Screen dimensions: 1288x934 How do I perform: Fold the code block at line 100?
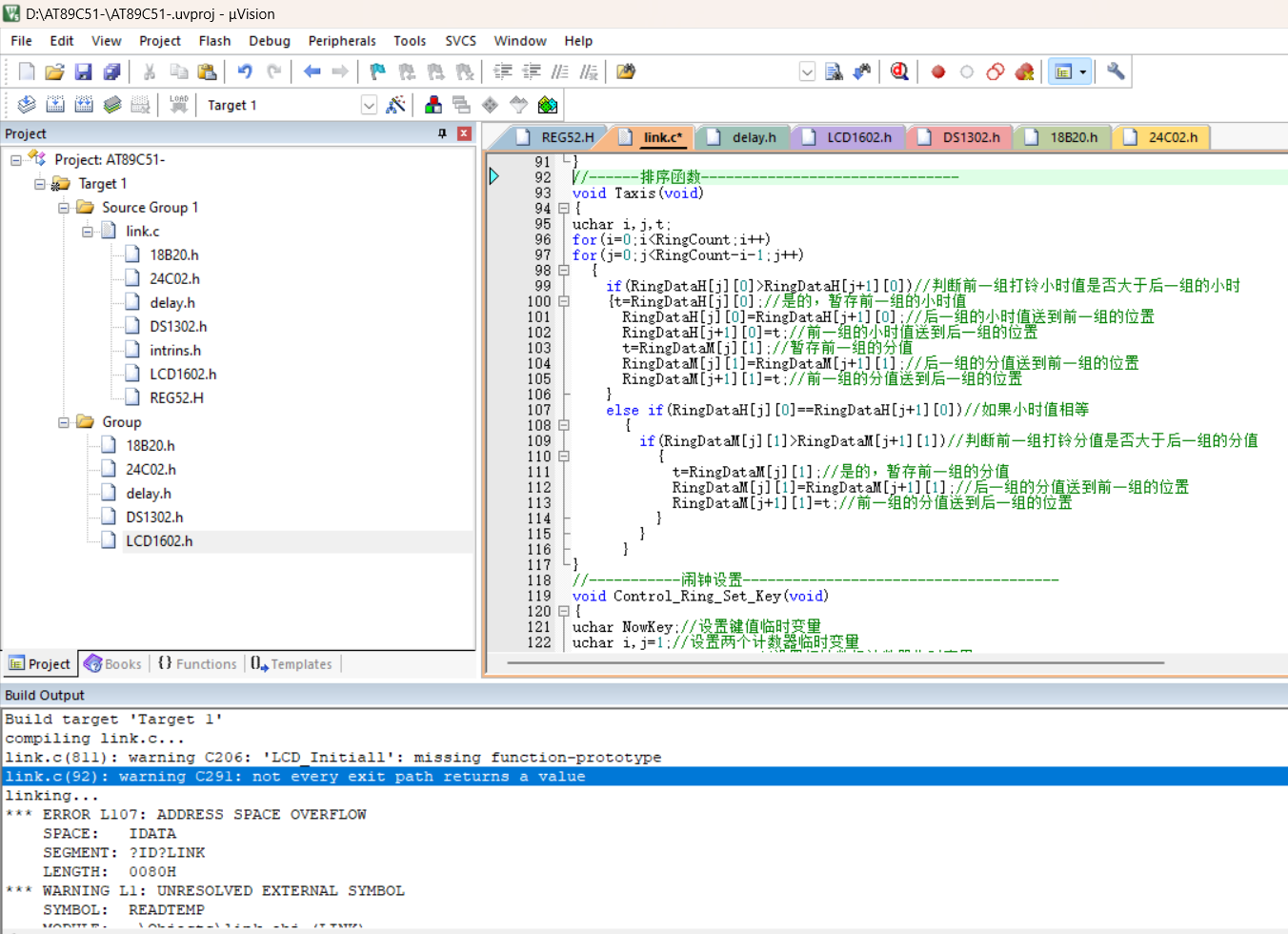point(564,301)
